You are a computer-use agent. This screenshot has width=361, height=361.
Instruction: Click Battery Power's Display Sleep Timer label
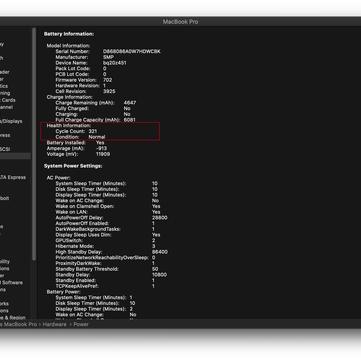point(90,309)
